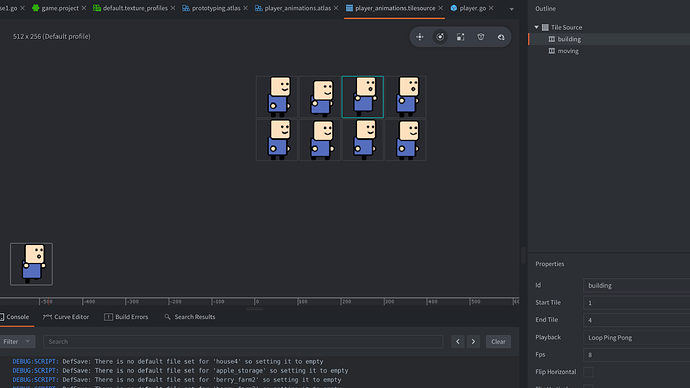The image size is (690, 388).
Task: Close the default.texture_profiles tab
Action: pos(172,8)
